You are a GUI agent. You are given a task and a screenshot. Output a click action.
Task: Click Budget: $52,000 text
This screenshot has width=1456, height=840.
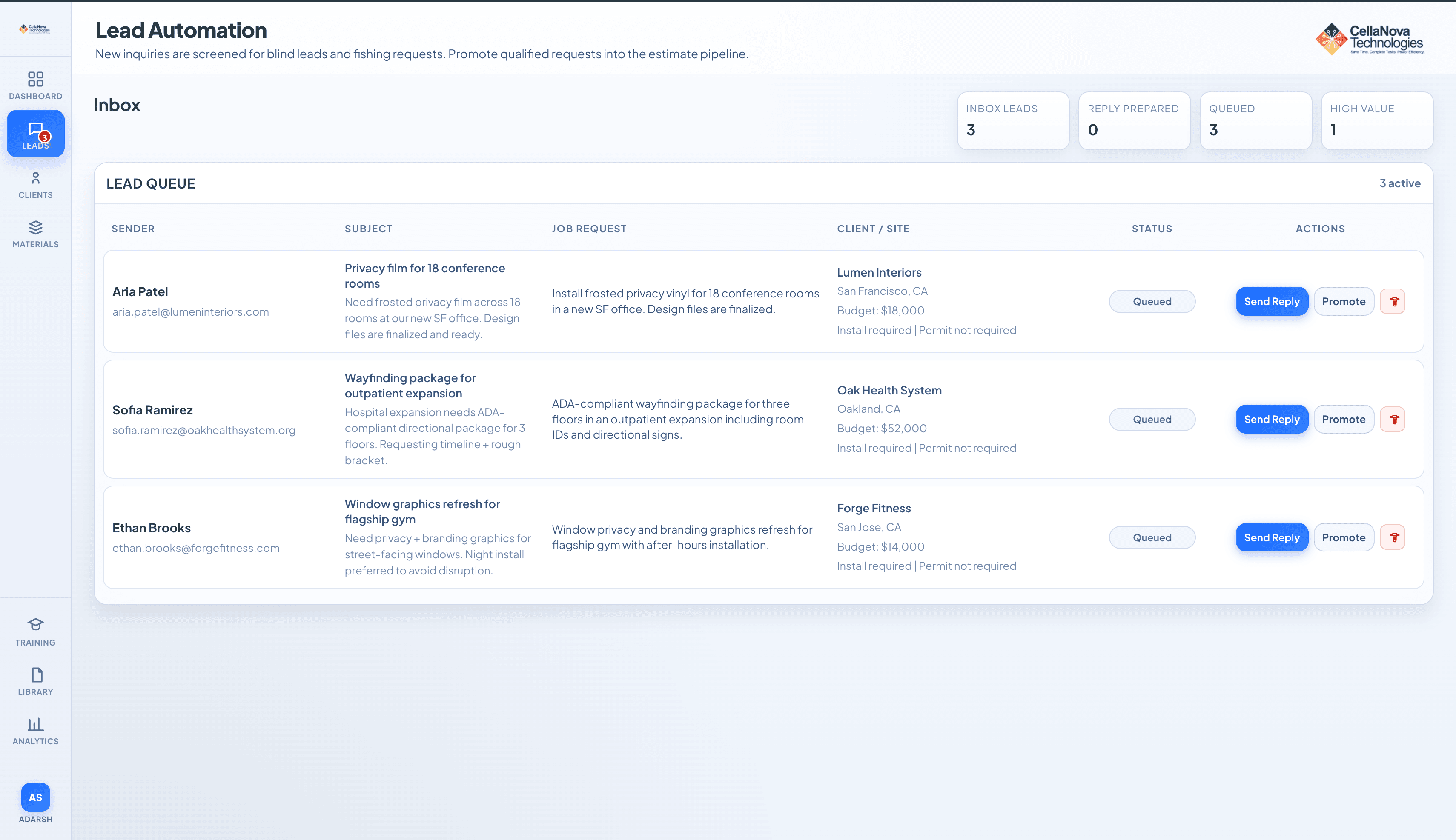(x=882, y=428)
